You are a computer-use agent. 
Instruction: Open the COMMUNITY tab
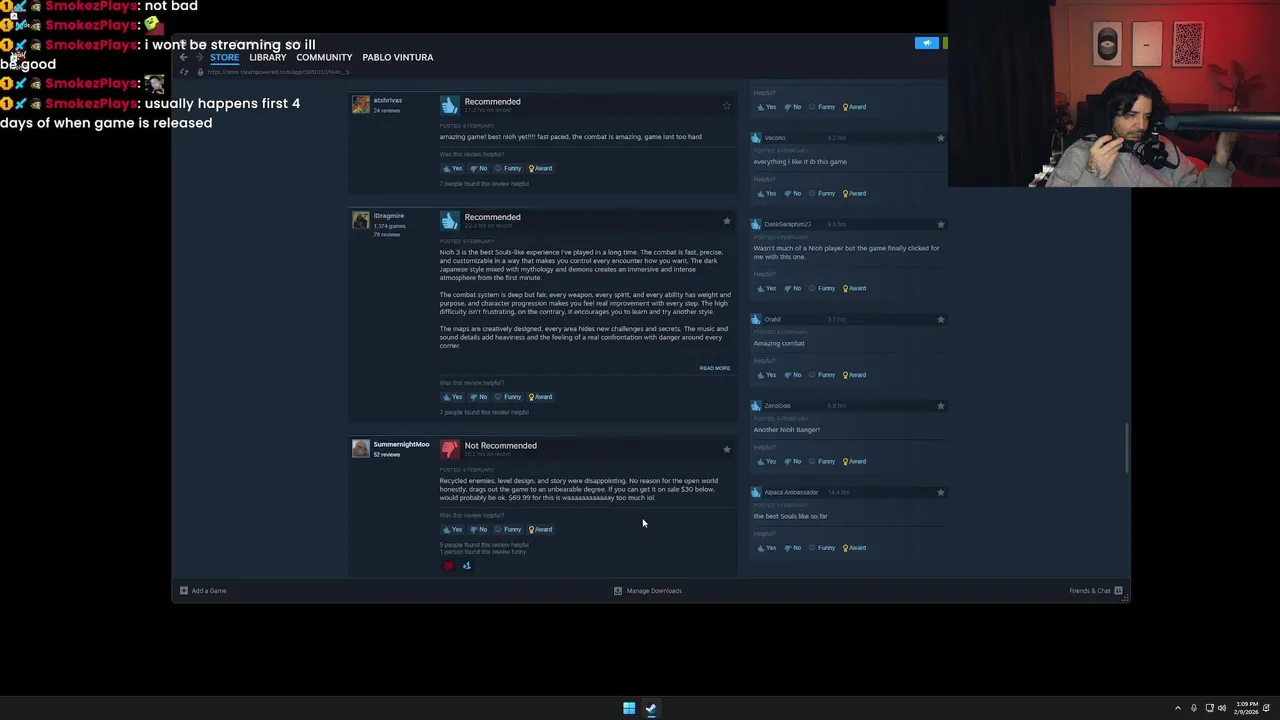coord(324,57)
